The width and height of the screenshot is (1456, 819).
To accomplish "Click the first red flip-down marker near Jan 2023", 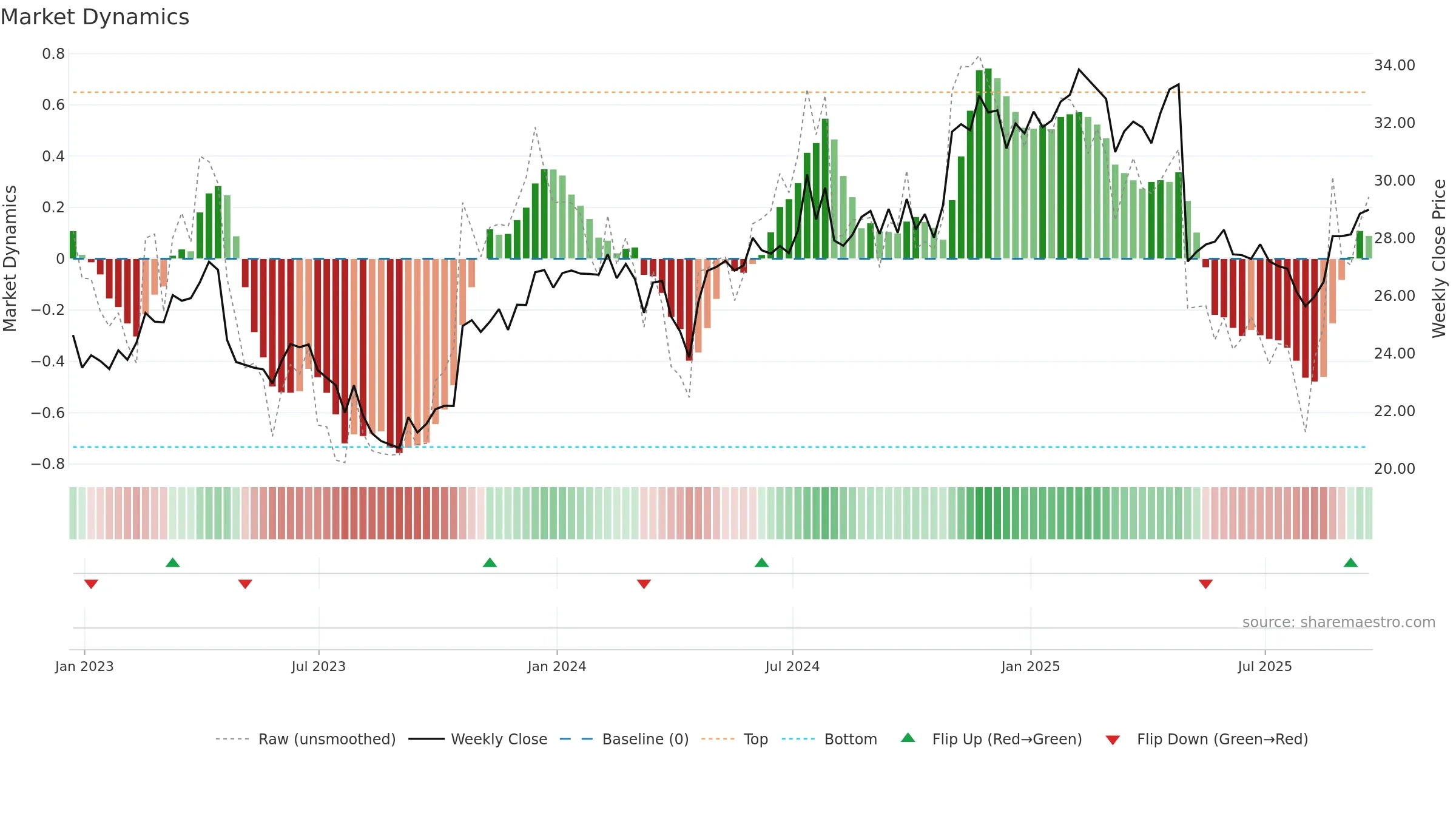I will pyautogui.click(x=91, y=584).
